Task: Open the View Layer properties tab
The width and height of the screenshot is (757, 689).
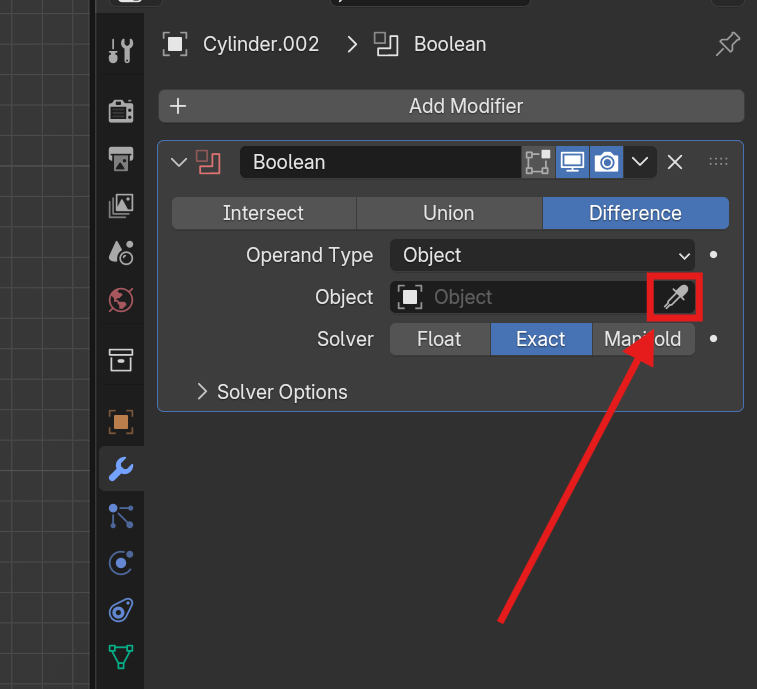Action: point(121,206)
